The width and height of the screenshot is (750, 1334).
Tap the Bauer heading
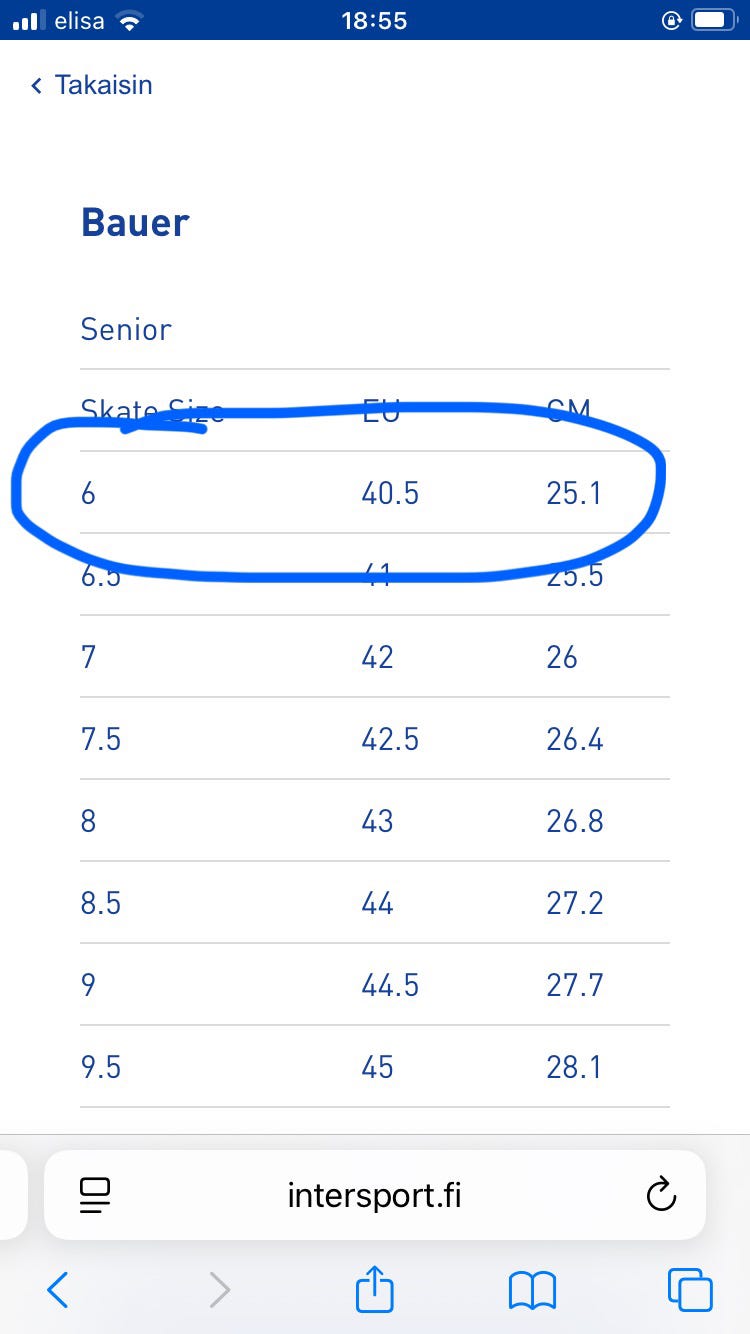(x=135, y=222)
